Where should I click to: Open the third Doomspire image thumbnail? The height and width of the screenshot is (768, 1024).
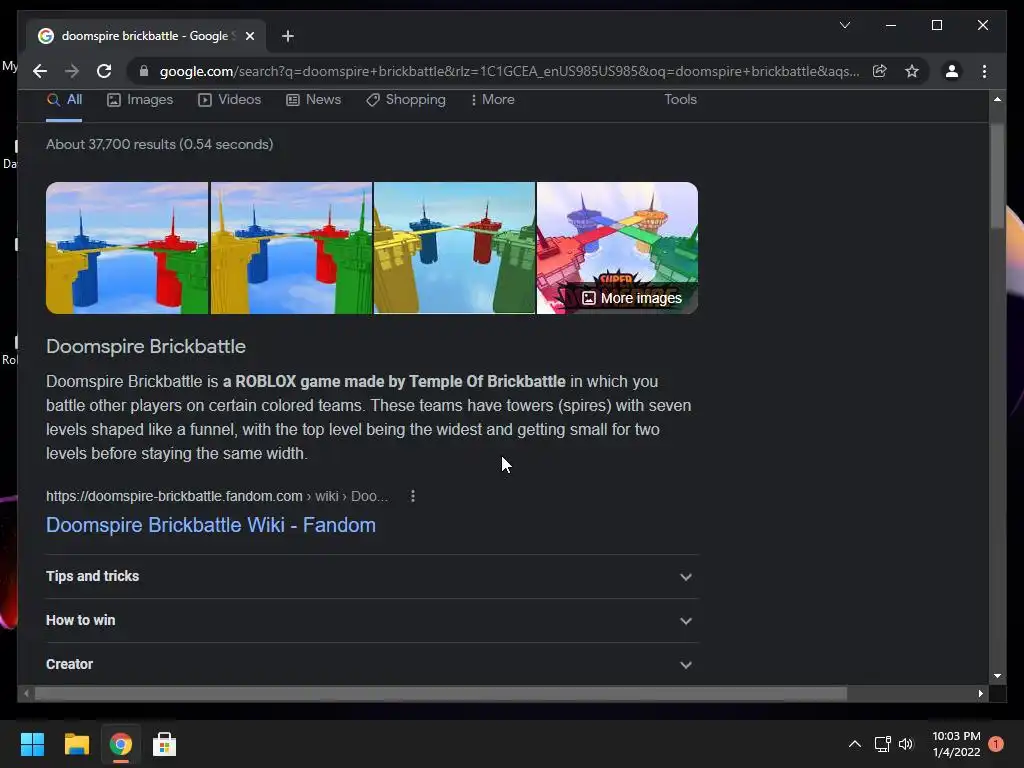(x=455, y=248)
